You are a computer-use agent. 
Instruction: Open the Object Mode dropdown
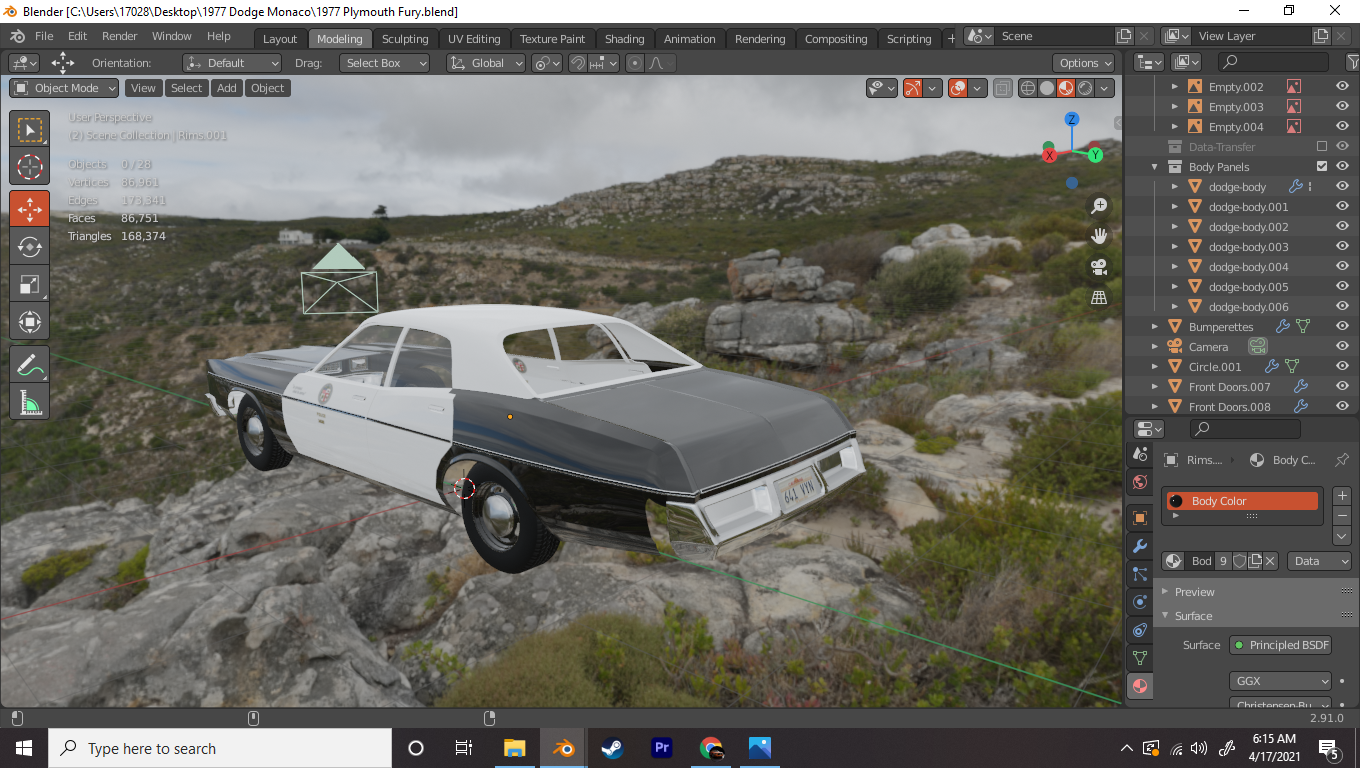tap(64, 88)
